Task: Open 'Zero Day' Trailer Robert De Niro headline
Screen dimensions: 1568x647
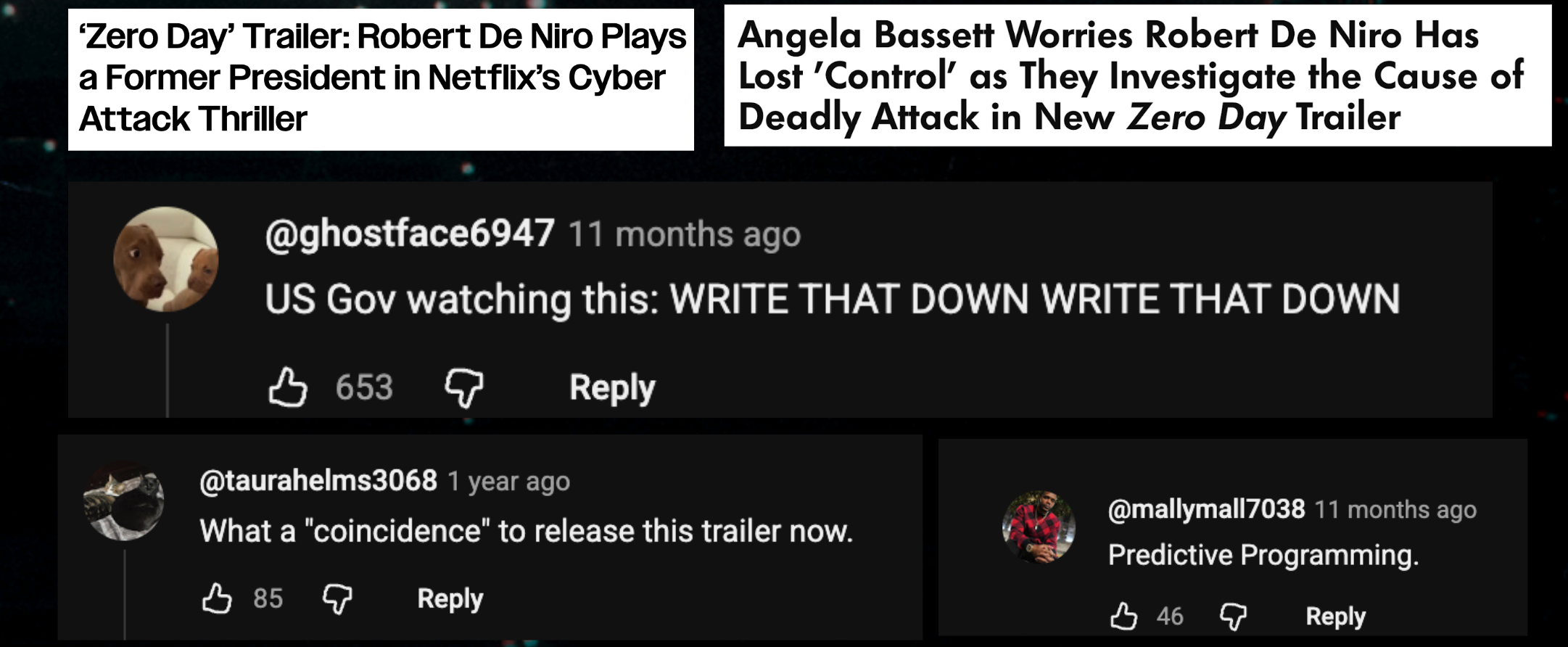Action: (381, 78)
